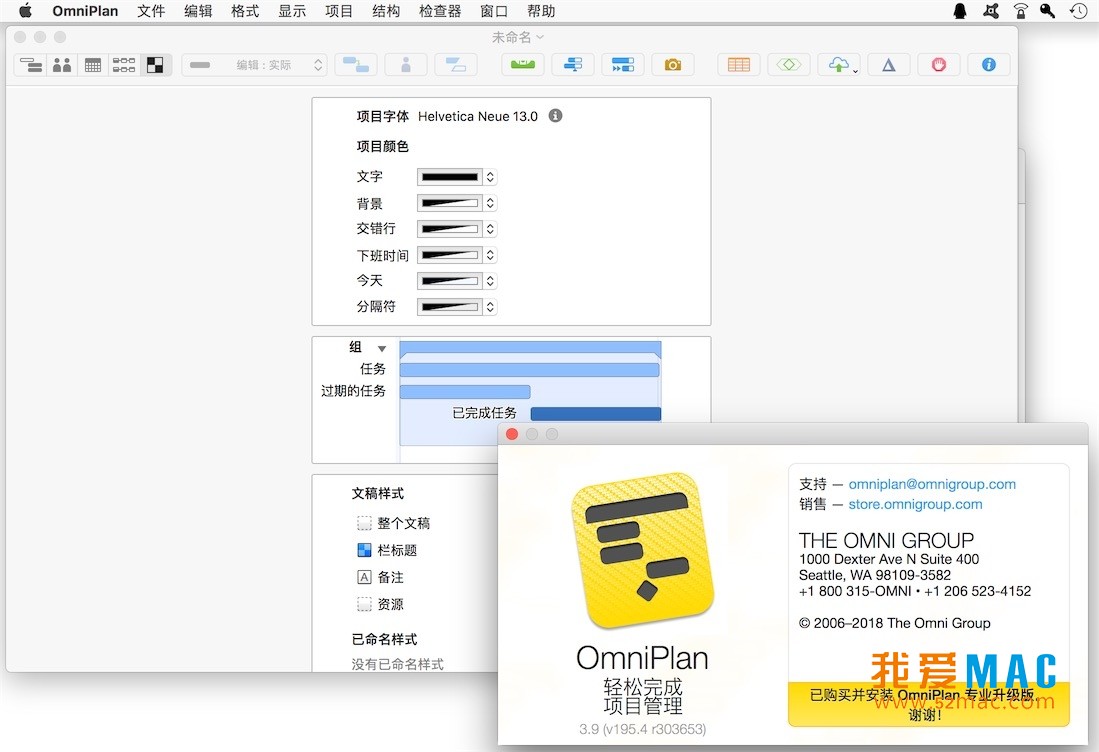The width and height of the screenshot is (1099, 752).
Task: Open the 帮助 menu
Action: (540, 11)
